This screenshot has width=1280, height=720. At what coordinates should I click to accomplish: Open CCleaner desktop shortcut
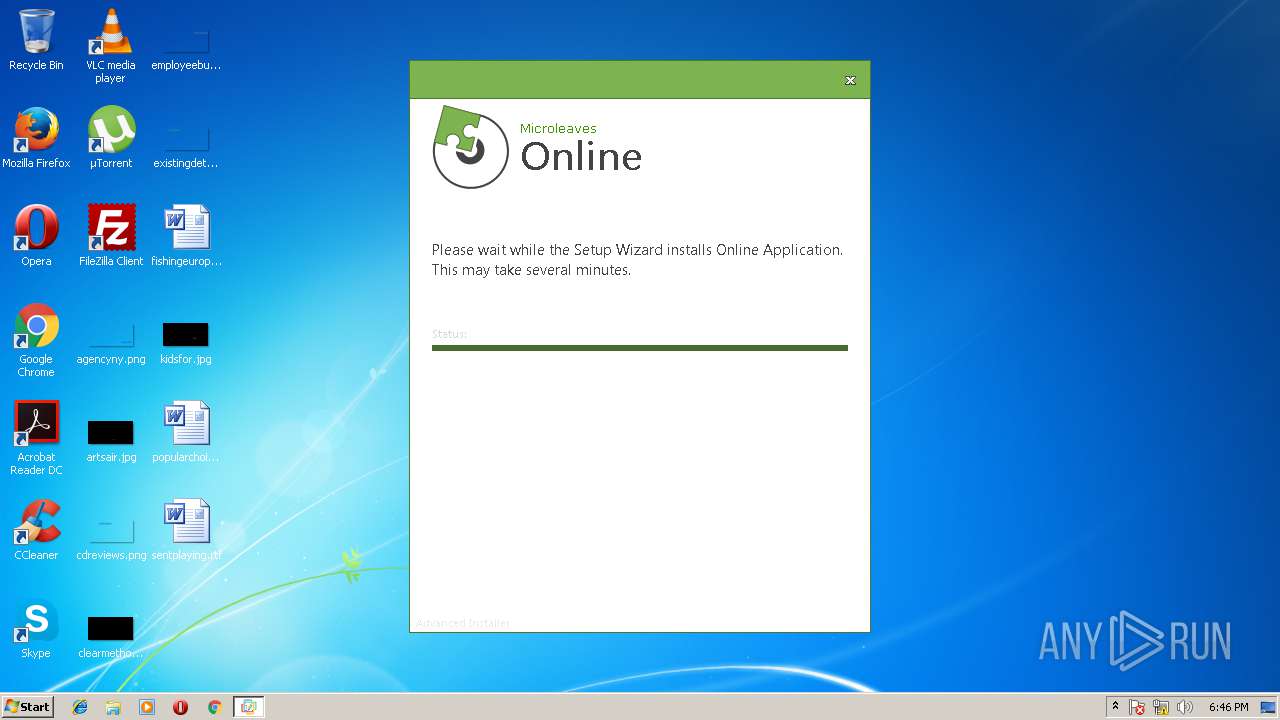point(36,530)
